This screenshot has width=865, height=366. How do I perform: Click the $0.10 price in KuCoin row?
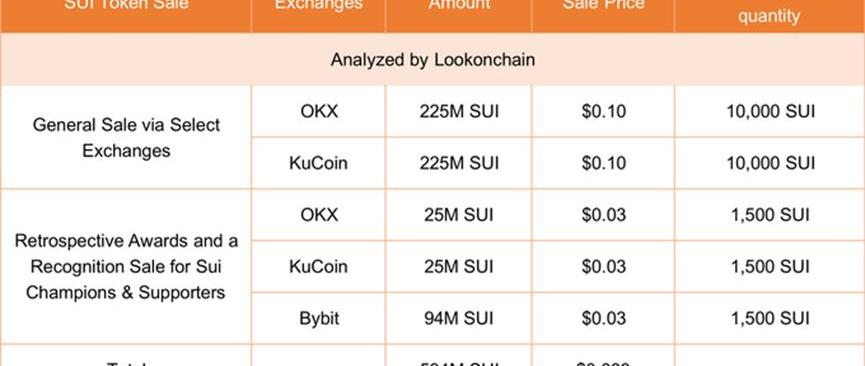[603, 163]
